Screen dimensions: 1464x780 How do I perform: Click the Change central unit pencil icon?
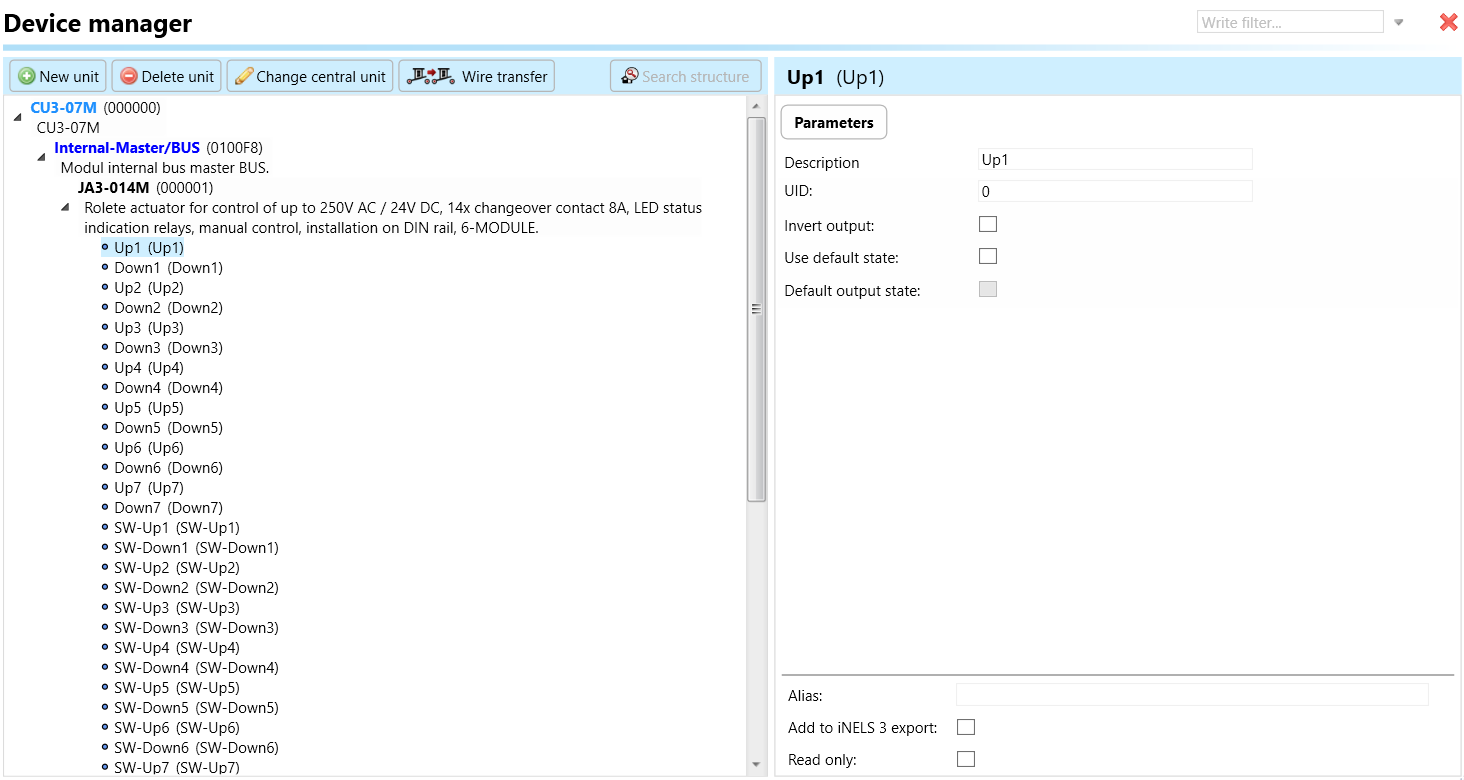click(x=244, y=77)
